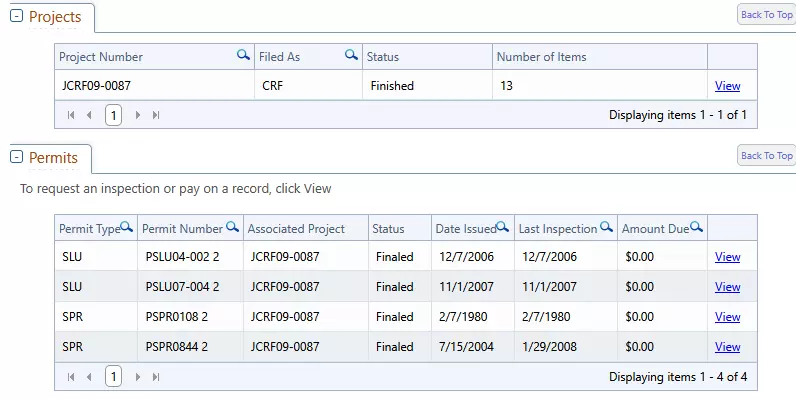View permit PSPR0108 2
Screen dimensions: 796x399
tap(727, 317)
